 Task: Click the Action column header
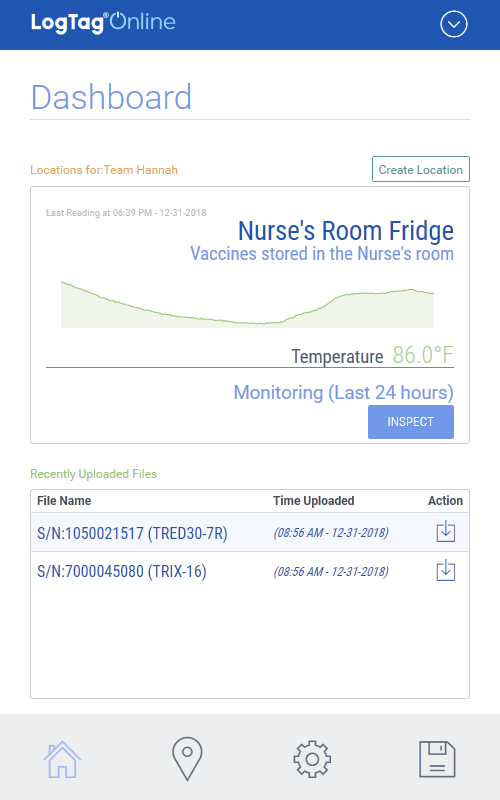(445, 501)
